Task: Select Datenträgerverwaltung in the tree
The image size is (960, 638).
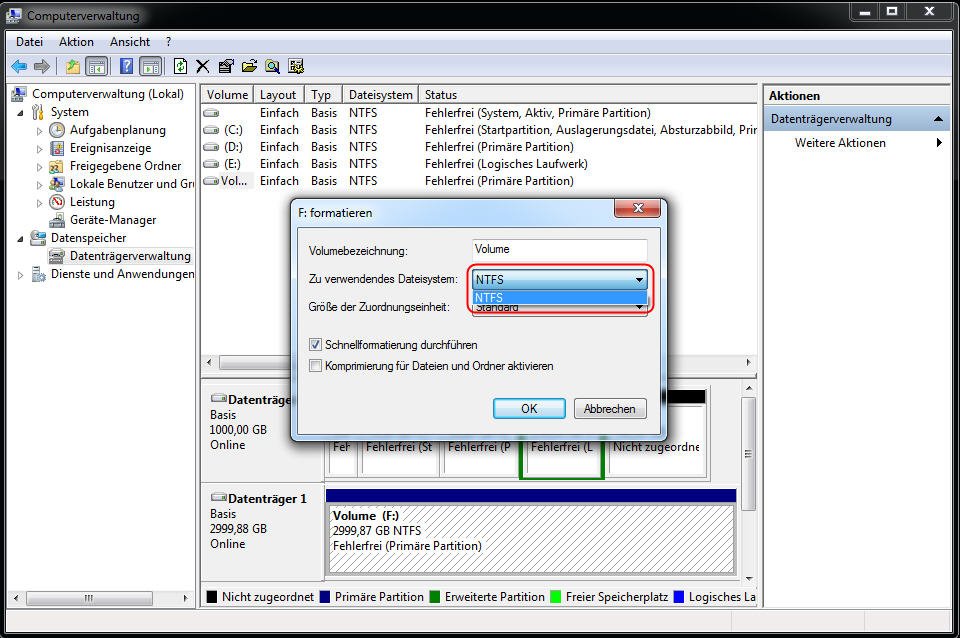Action: point(130,256)
